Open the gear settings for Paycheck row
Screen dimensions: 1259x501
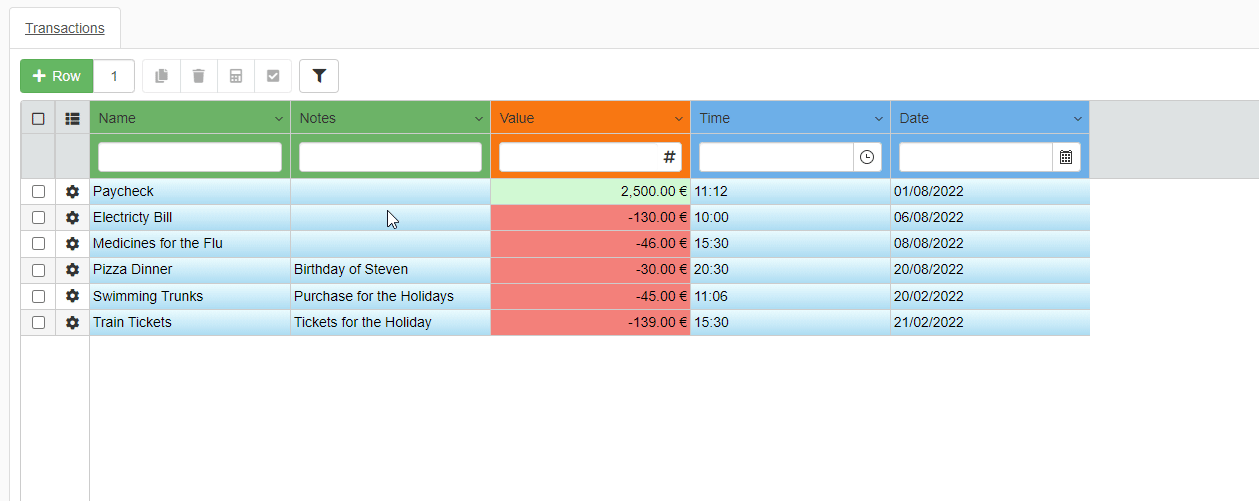coord(72,191)
